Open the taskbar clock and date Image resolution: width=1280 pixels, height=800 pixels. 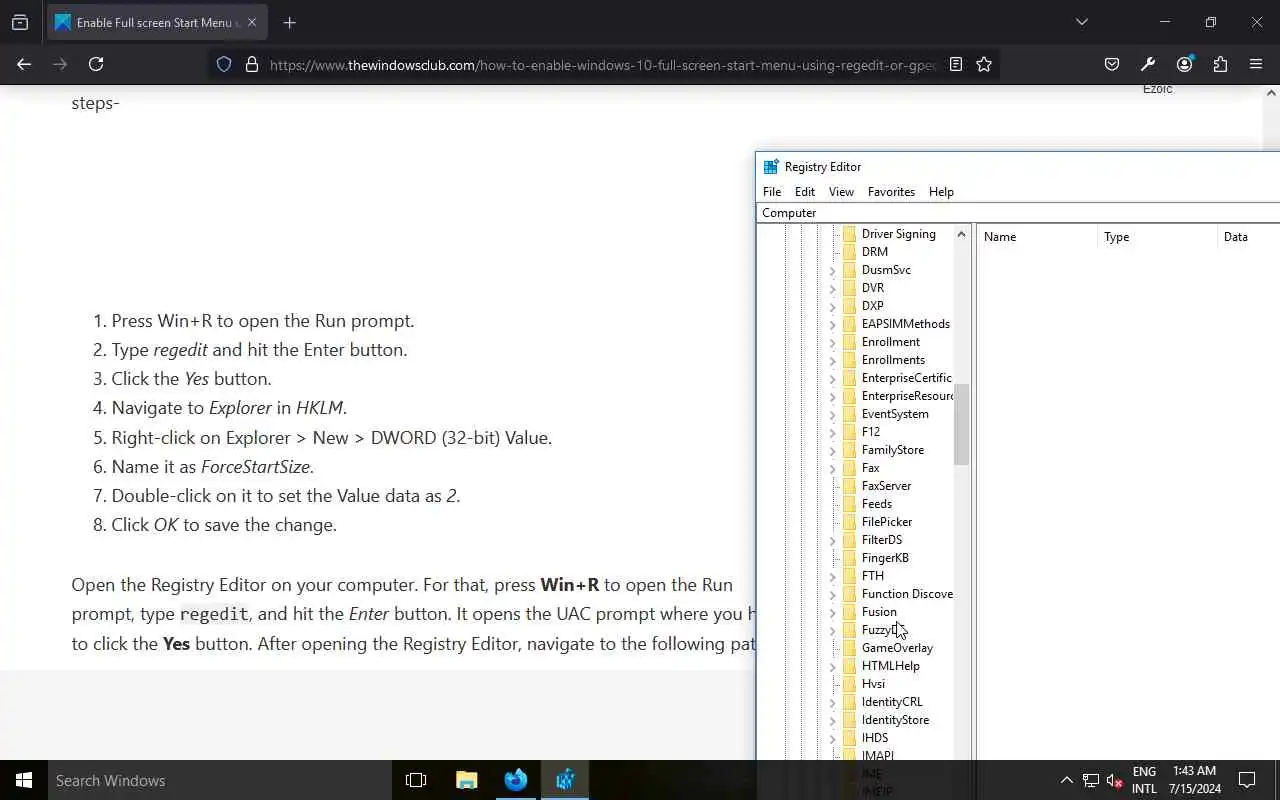coord(1194,780)
